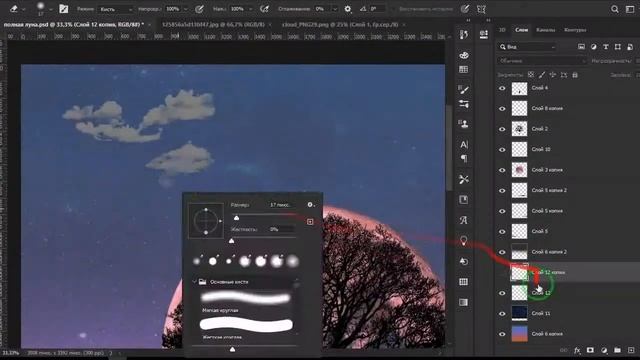Viewport: 640px width, 360px height.
Task: Filter layers by shape layers icon
Action: coord(618,47)
